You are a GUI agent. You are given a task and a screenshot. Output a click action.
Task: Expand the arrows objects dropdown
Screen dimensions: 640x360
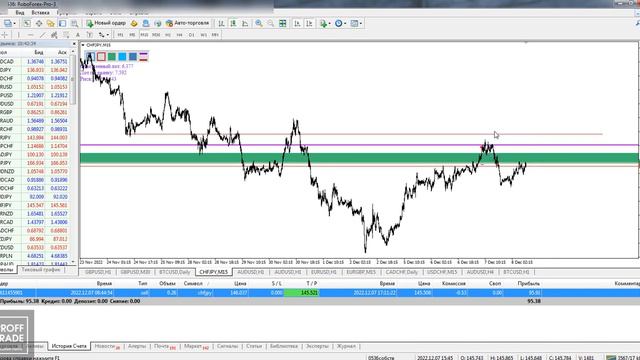(107, 35)
